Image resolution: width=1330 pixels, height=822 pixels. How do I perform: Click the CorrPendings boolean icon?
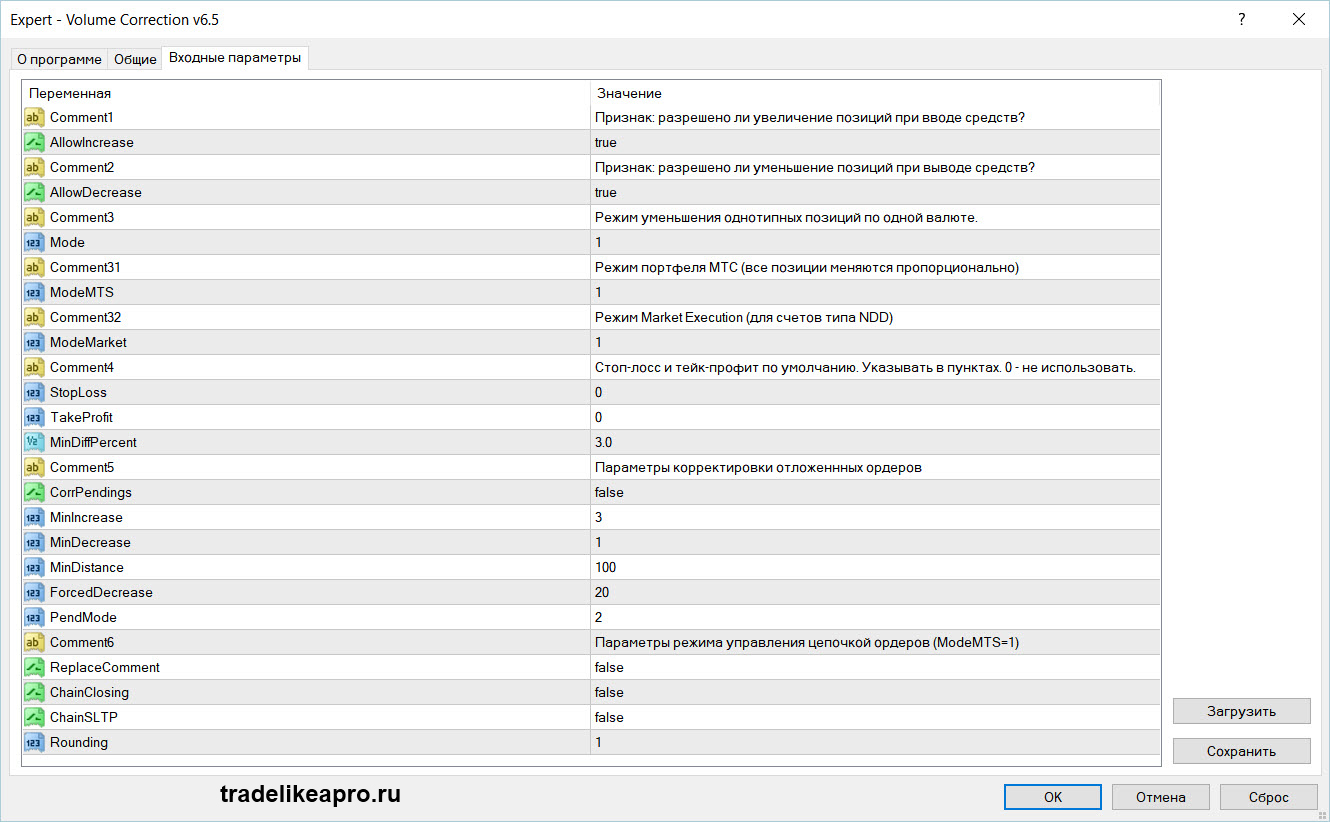[34, 492]
